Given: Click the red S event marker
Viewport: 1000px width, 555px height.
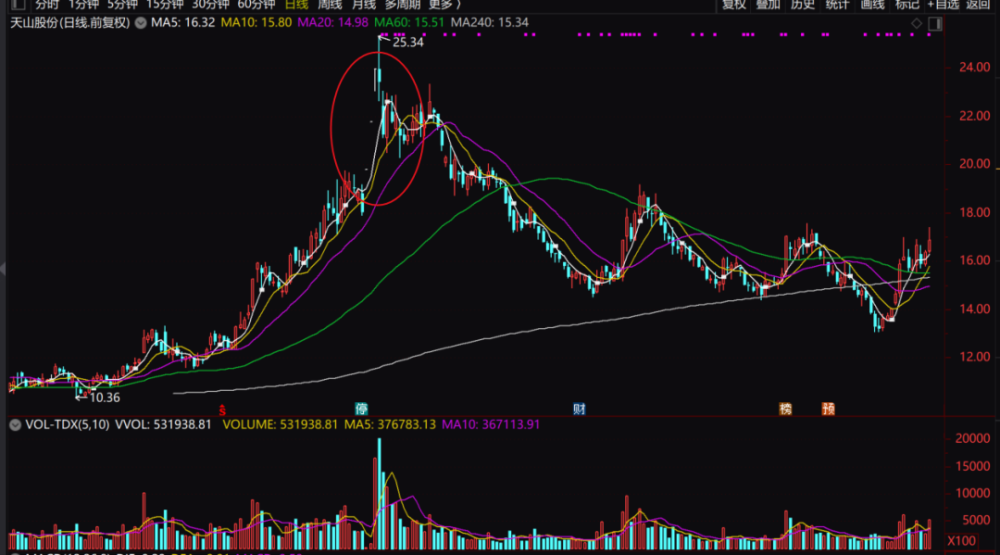Looking at the screenshot, I should (222, 410).
